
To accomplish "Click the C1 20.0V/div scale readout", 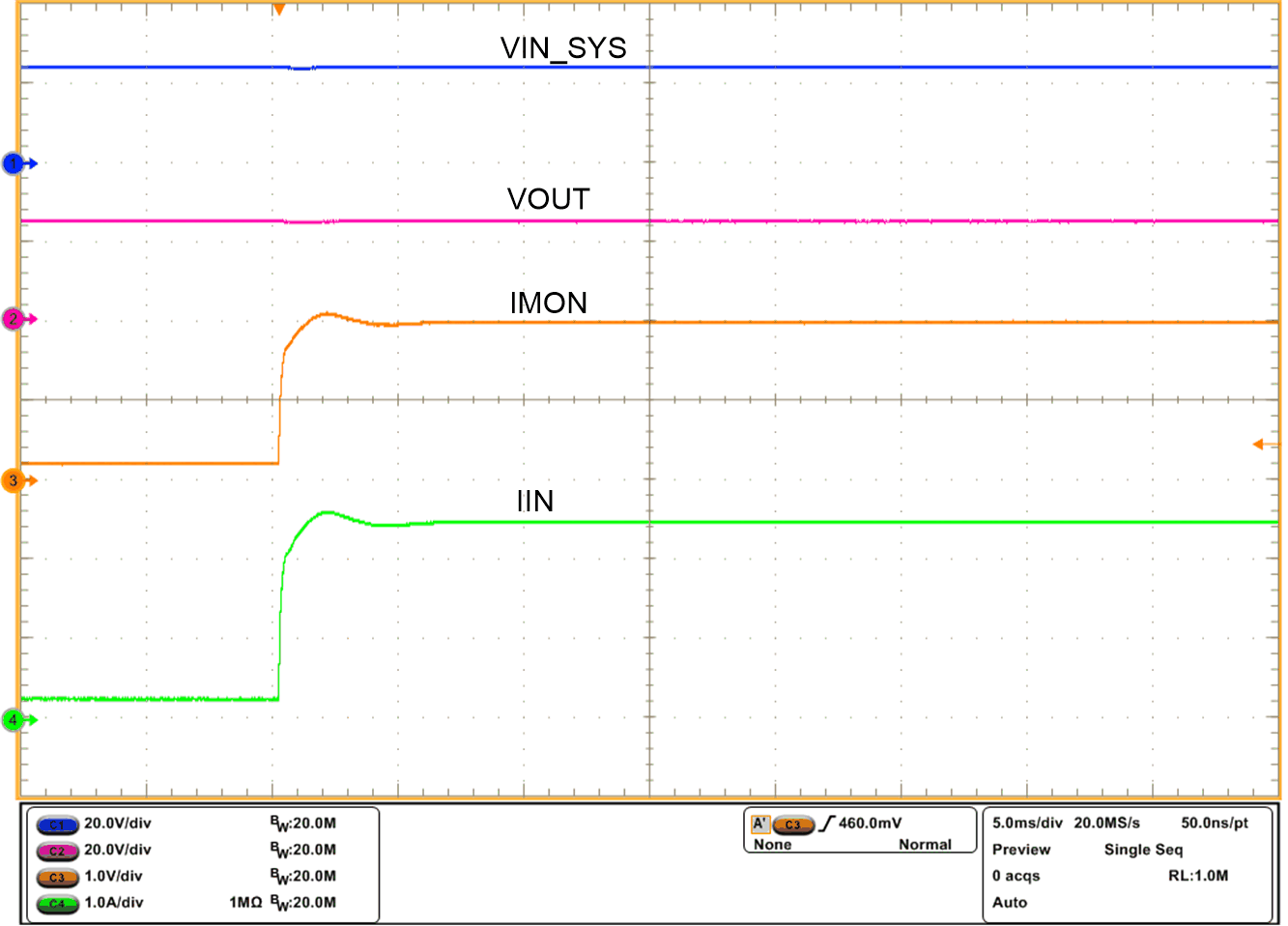I will point(118,824).
